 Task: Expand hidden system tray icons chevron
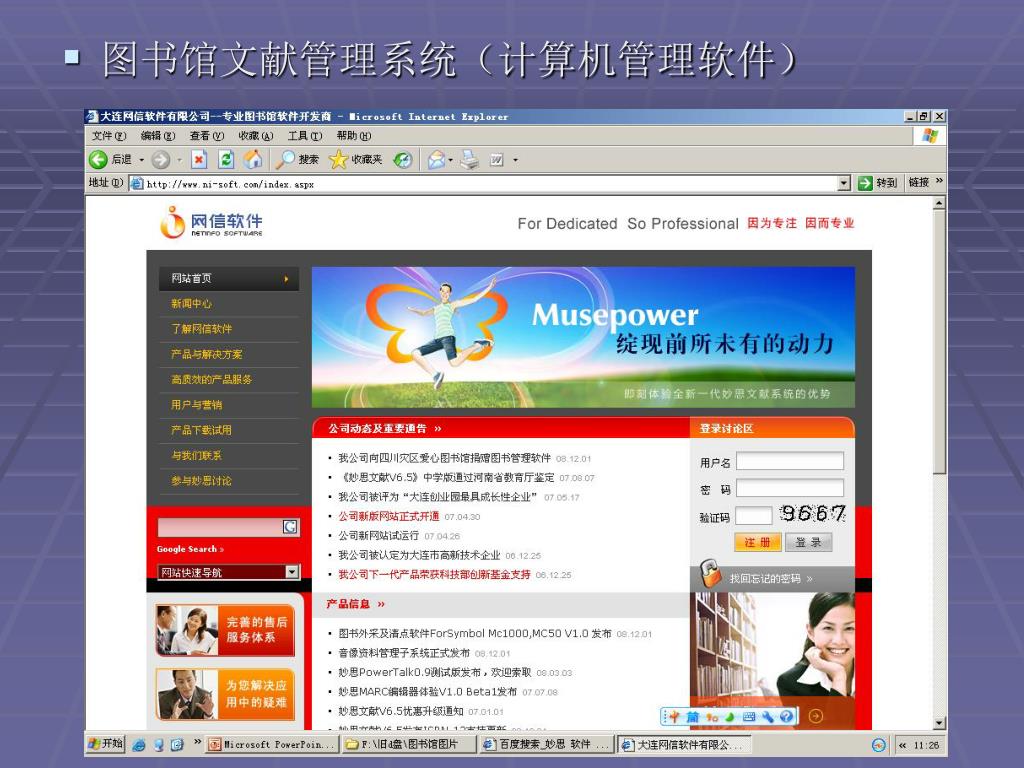coord(903,745)
